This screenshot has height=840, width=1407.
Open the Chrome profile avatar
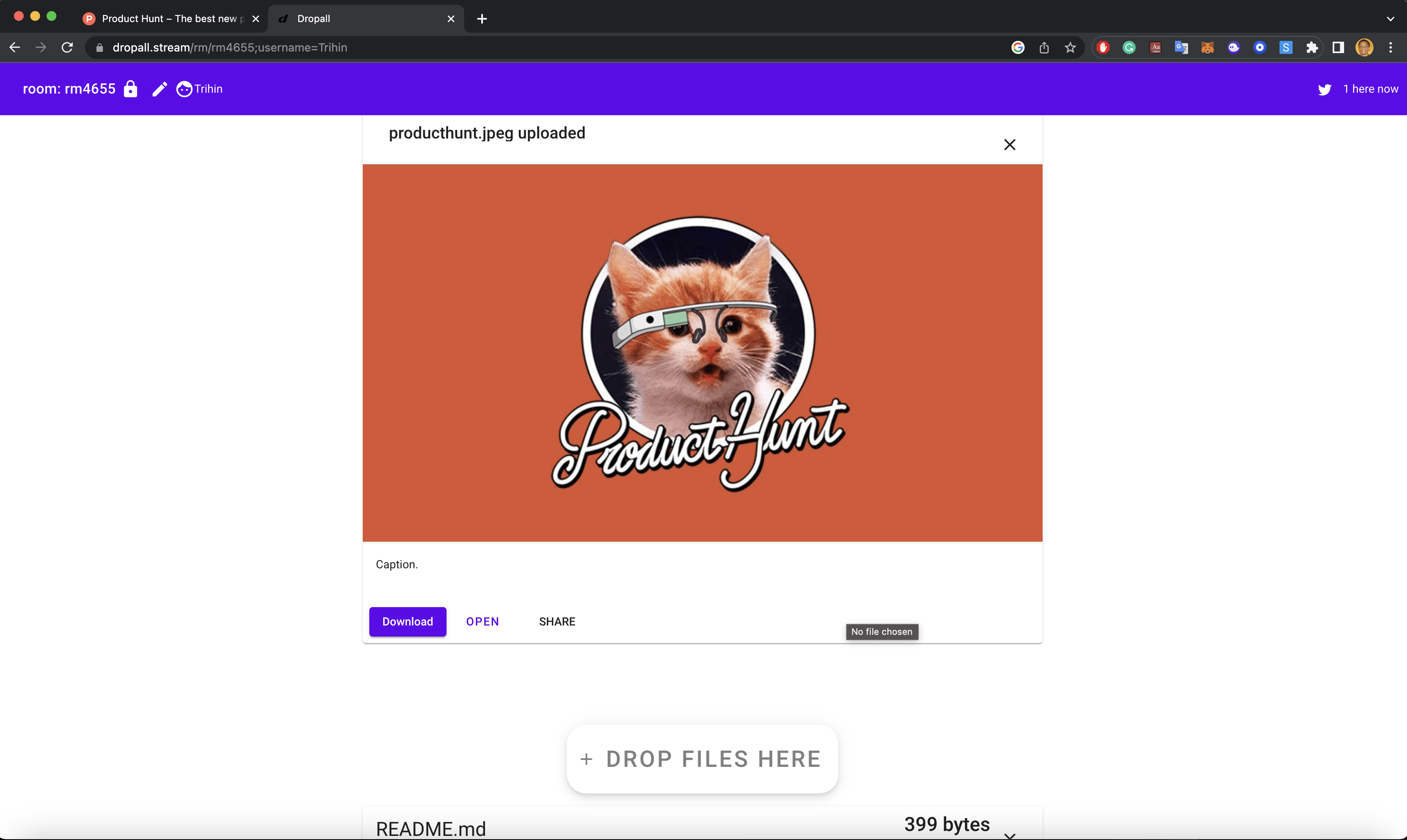click(x=1365, y=47)
